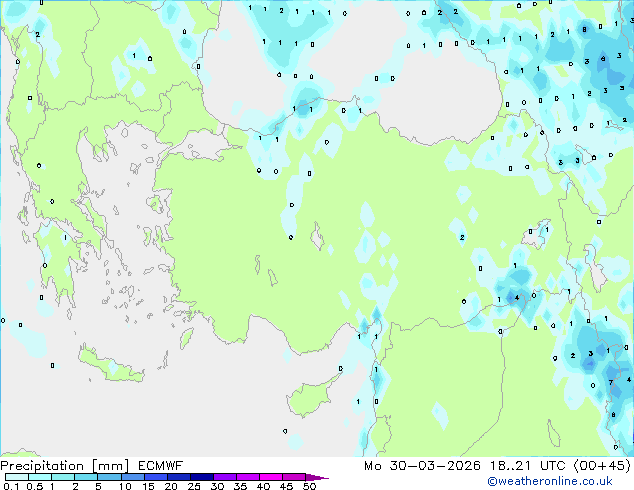Screen dimensions: 634x490
Task: Click the 10–15 mm legend swatch
Action: 132,477
